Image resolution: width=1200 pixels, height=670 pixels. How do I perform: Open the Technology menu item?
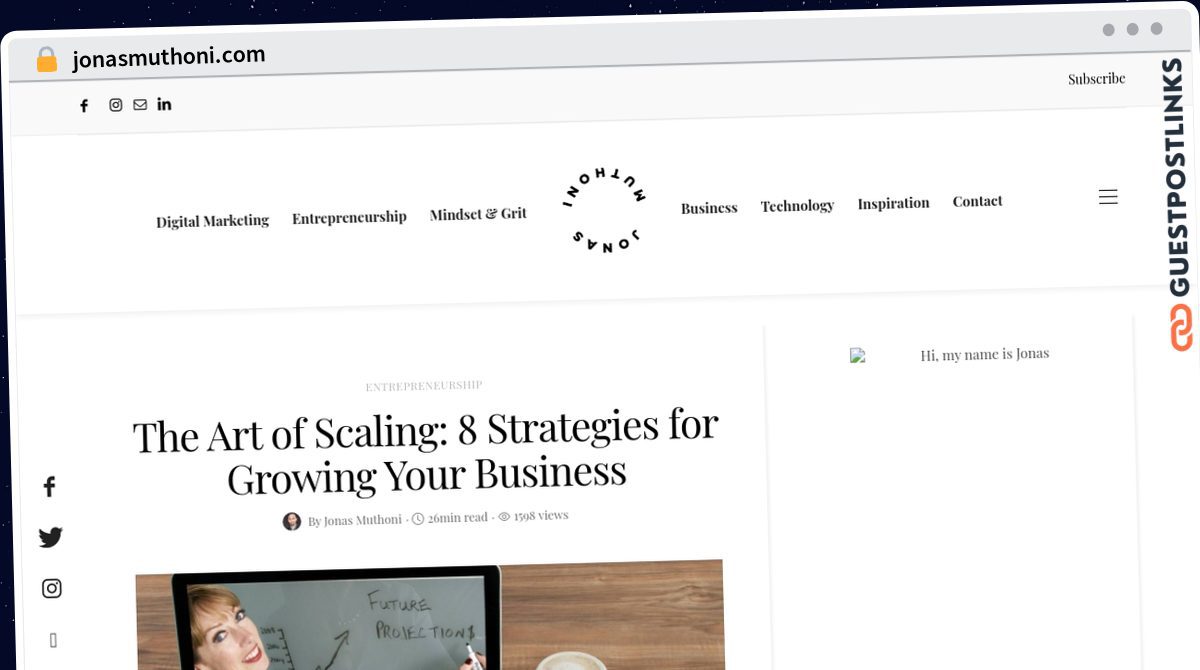point(797,206)
